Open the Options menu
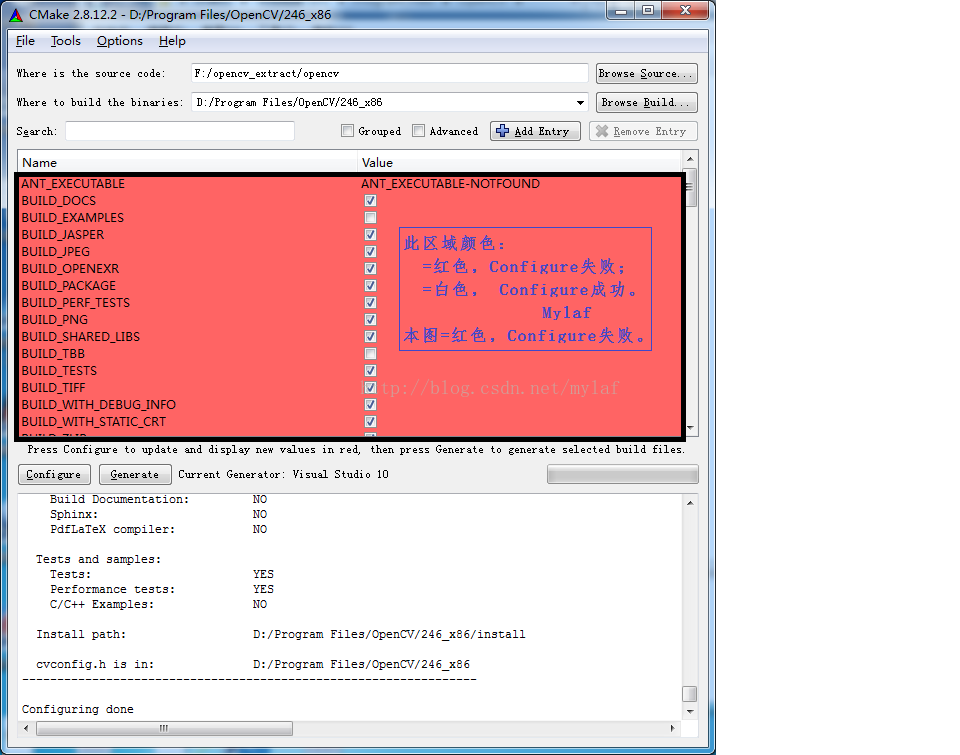Image resolution: width=960 pixels, height=755 pixels. [119, 41]
